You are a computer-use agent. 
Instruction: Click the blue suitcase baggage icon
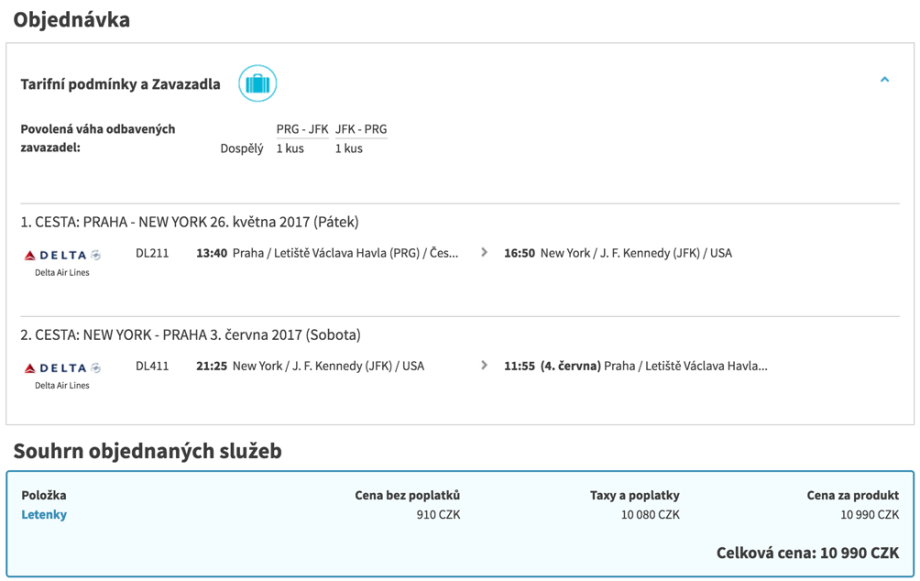tap(257, 84)
